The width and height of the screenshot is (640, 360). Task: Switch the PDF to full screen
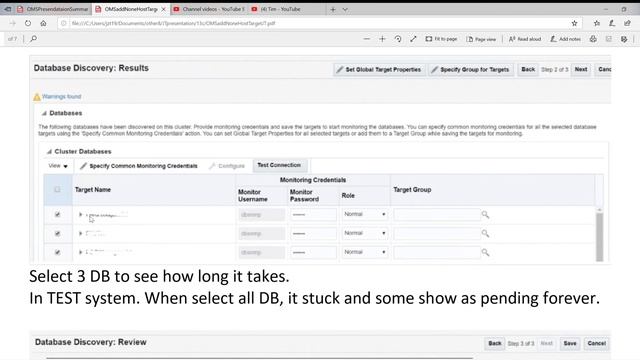click(x=413, y=39)
